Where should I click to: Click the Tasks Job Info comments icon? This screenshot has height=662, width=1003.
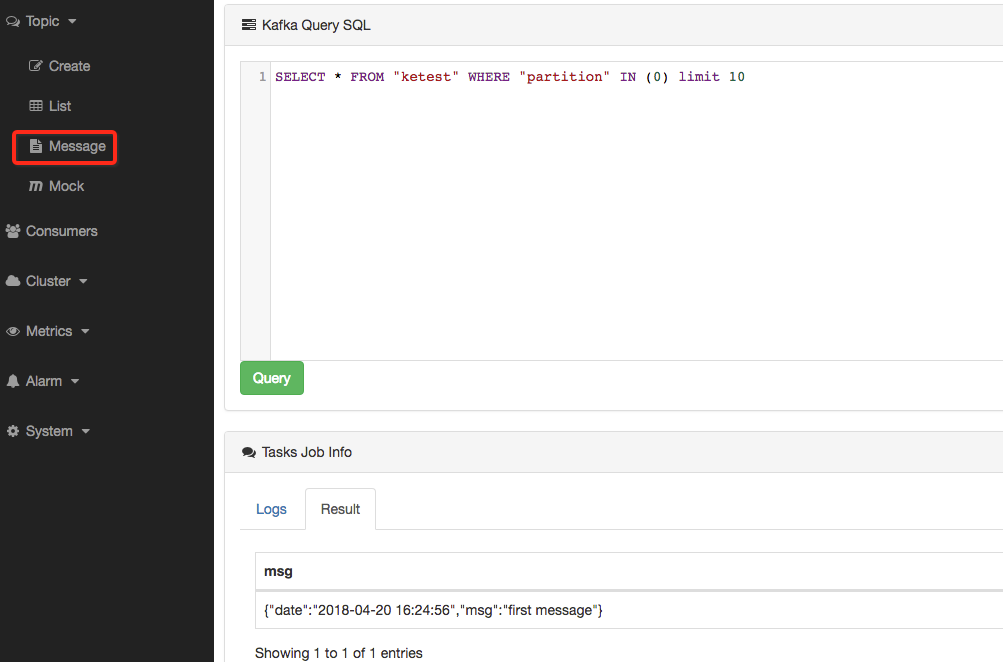click(249, 452)
